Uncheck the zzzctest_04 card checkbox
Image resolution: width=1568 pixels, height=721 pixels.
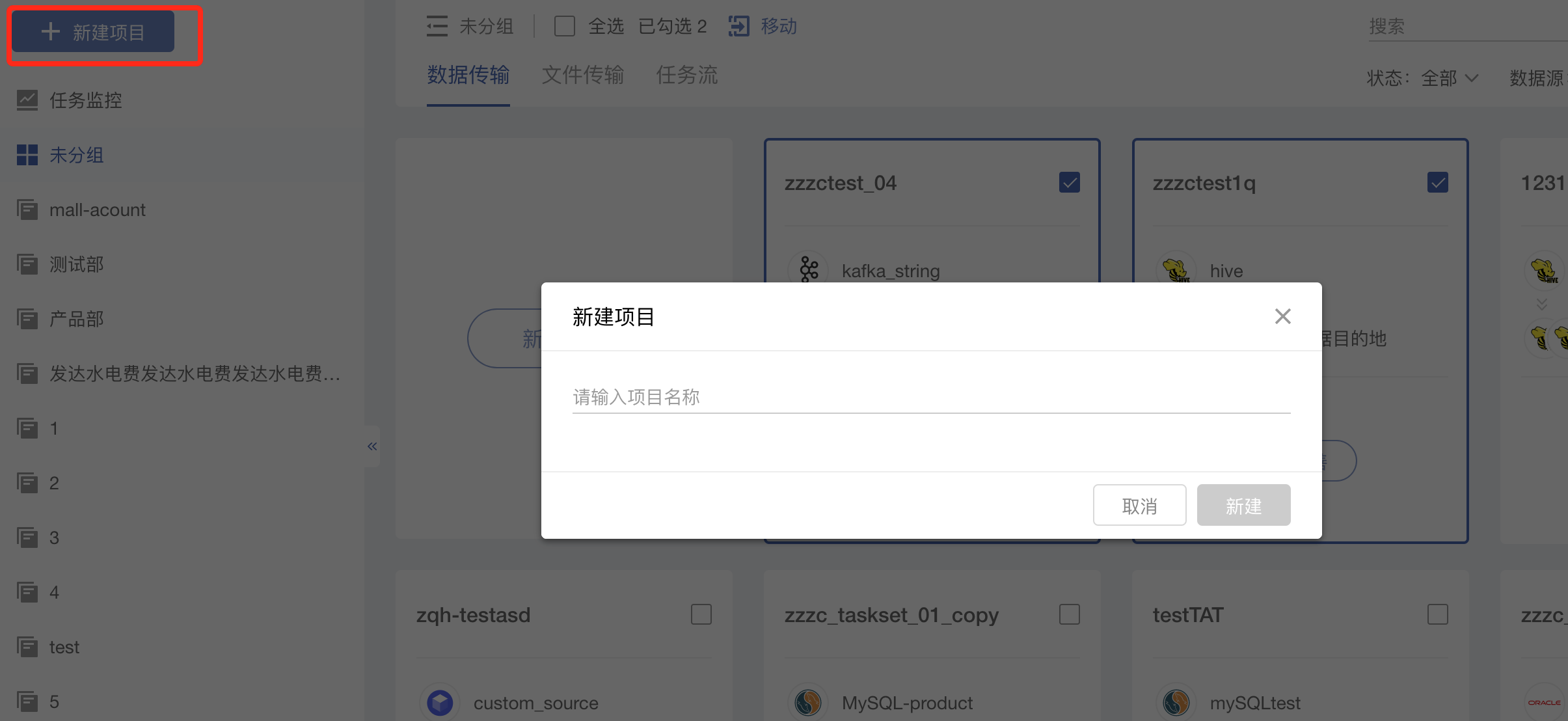(1069, 182)
